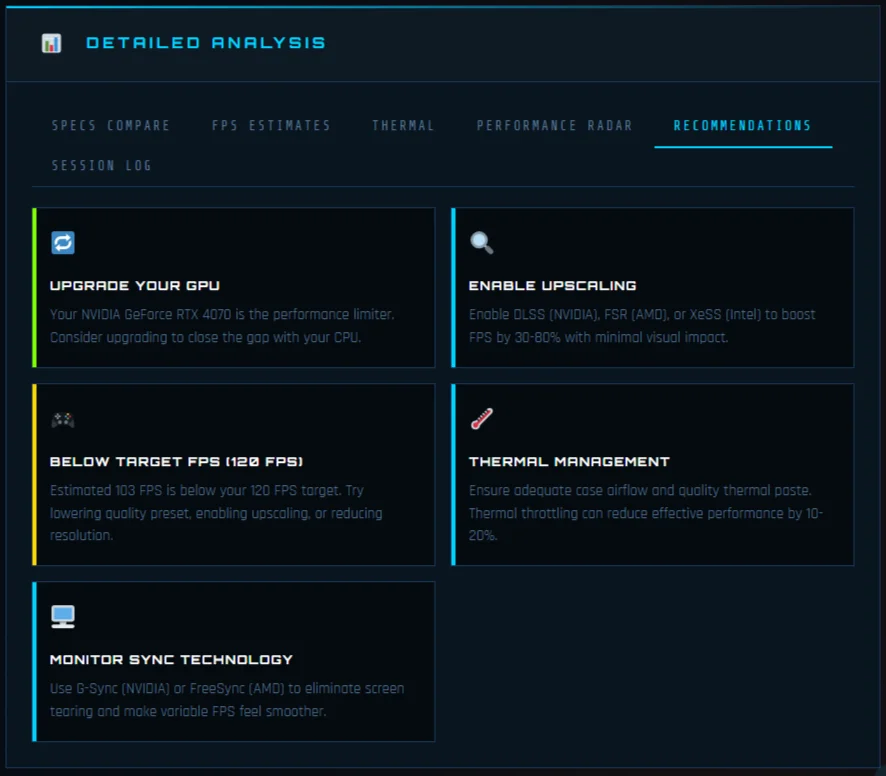Click the magnifying glass icon
This screenshot has height=776, width=886.
[482, 243]
